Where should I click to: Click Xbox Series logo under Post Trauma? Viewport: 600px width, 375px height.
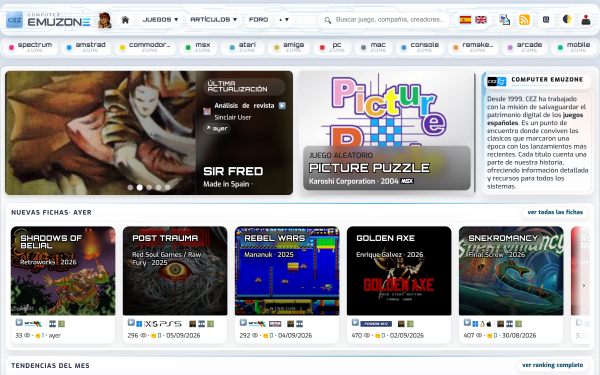pos(151,324)
